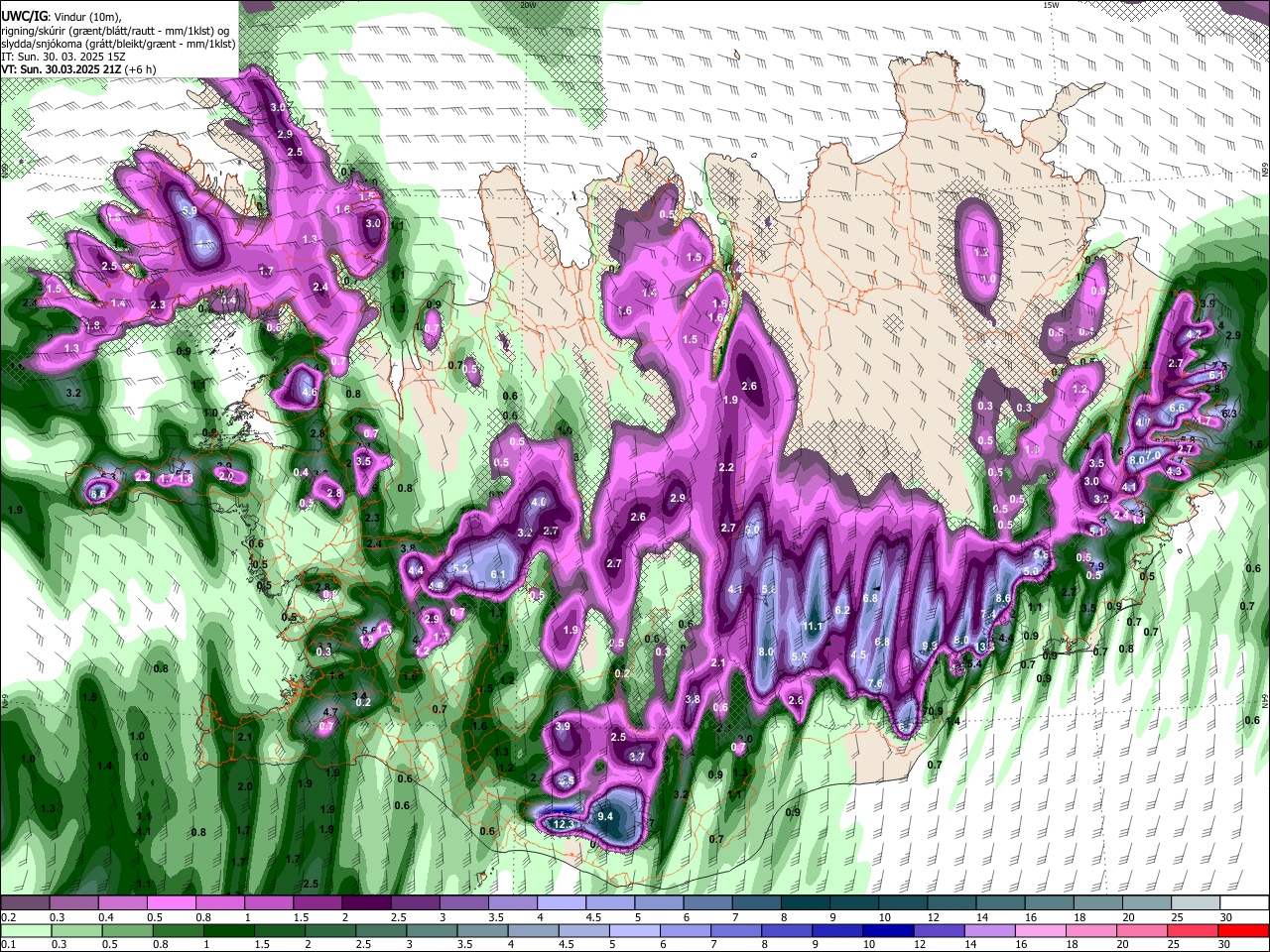Click the red swatch after legend value 30
The width and height of the screenshot is (1270, 952).
(x=1244, y=930)
